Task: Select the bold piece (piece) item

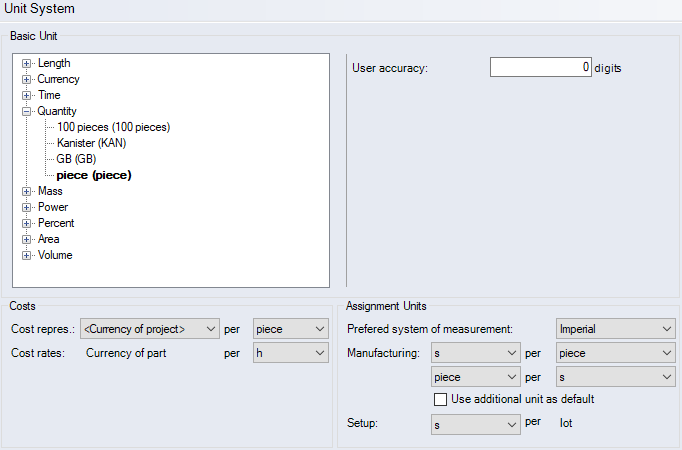Action: click(x=94, y=175)
